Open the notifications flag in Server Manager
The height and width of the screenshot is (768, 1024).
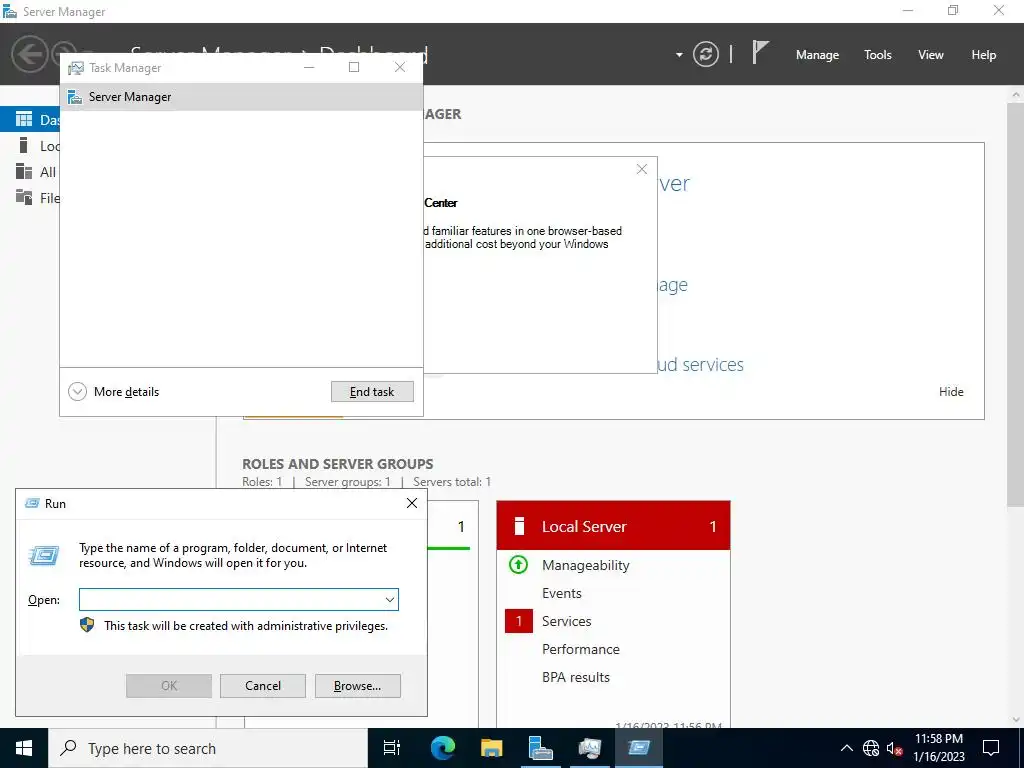(760, 52)
